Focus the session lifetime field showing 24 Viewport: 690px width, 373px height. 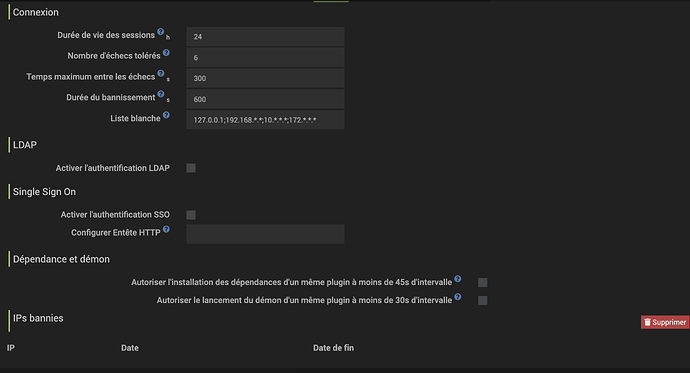click(265, 37)
